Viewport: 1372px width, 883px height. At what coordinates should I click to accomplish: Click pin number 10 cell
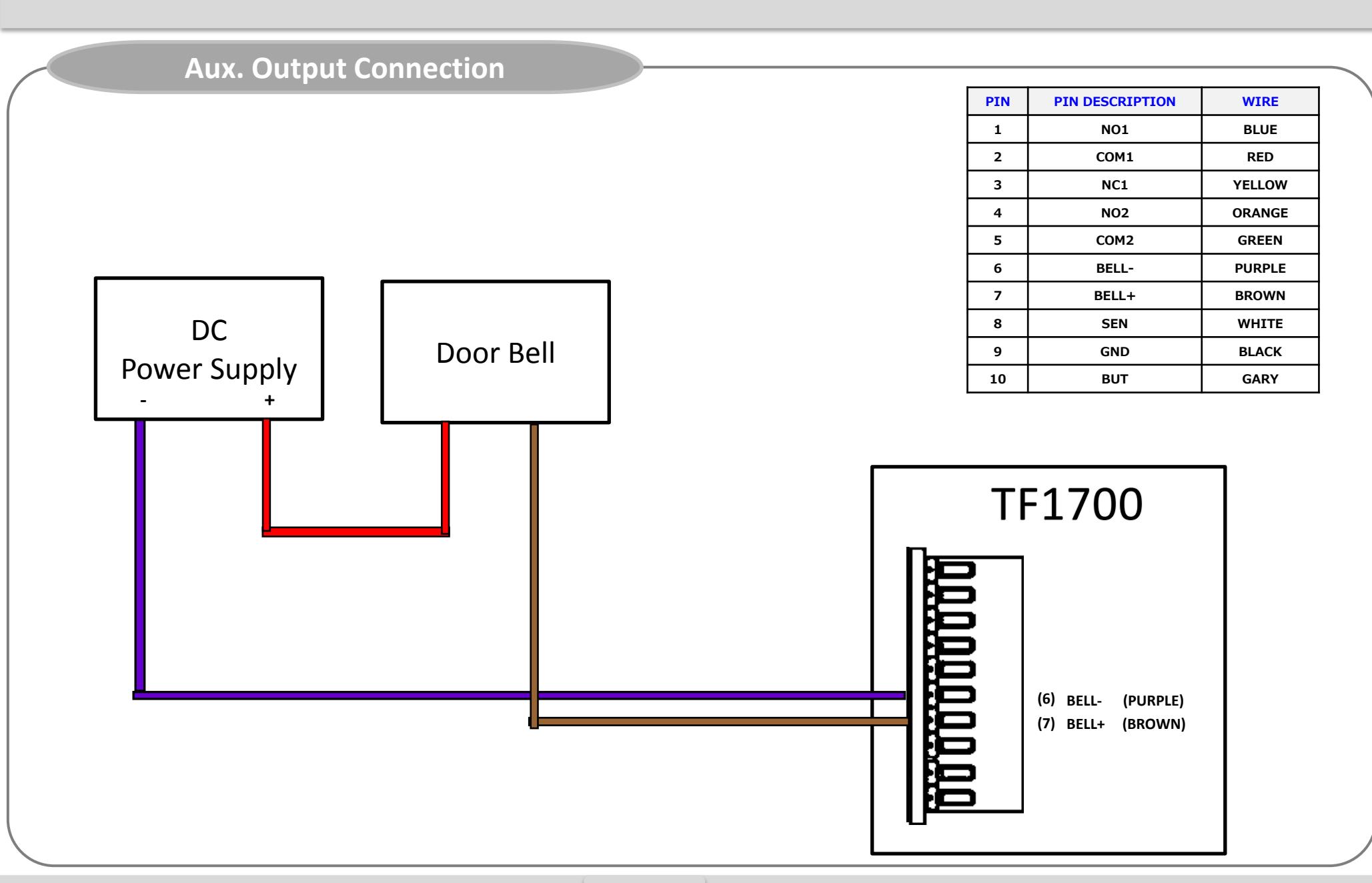click(x=997, y=379)
